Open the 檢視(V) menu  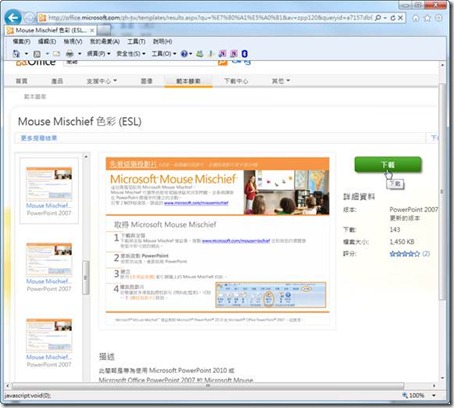tap(73, 41)
